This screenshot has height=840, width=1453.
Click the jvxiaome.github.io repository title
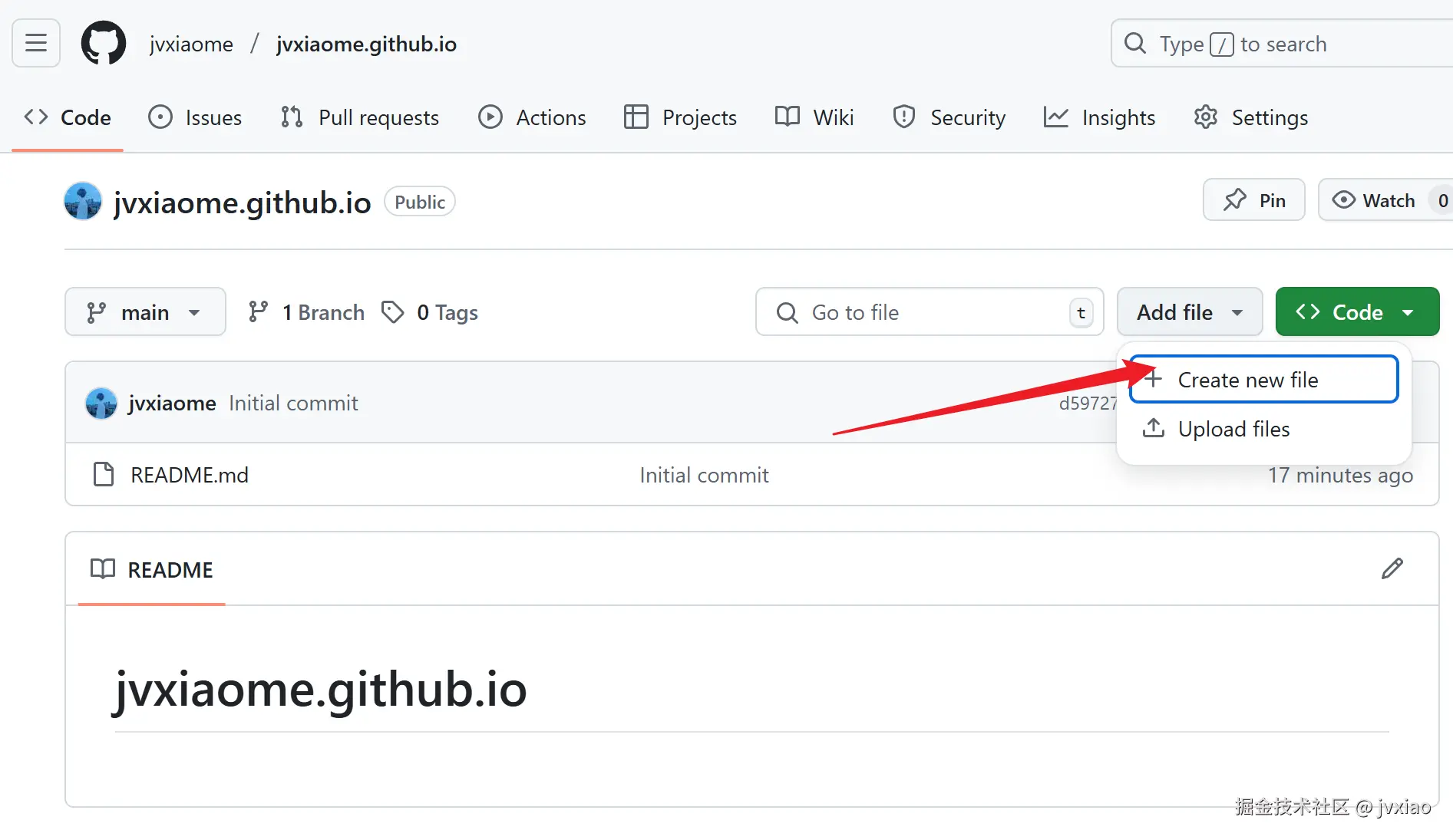point(242,203)
